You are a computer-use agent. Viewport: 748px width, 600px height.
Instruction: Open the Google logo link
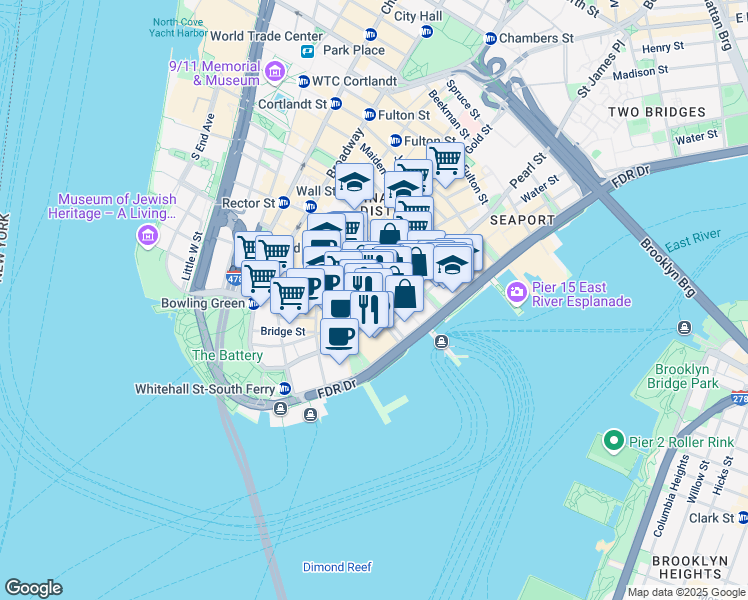tap(33, 588)
